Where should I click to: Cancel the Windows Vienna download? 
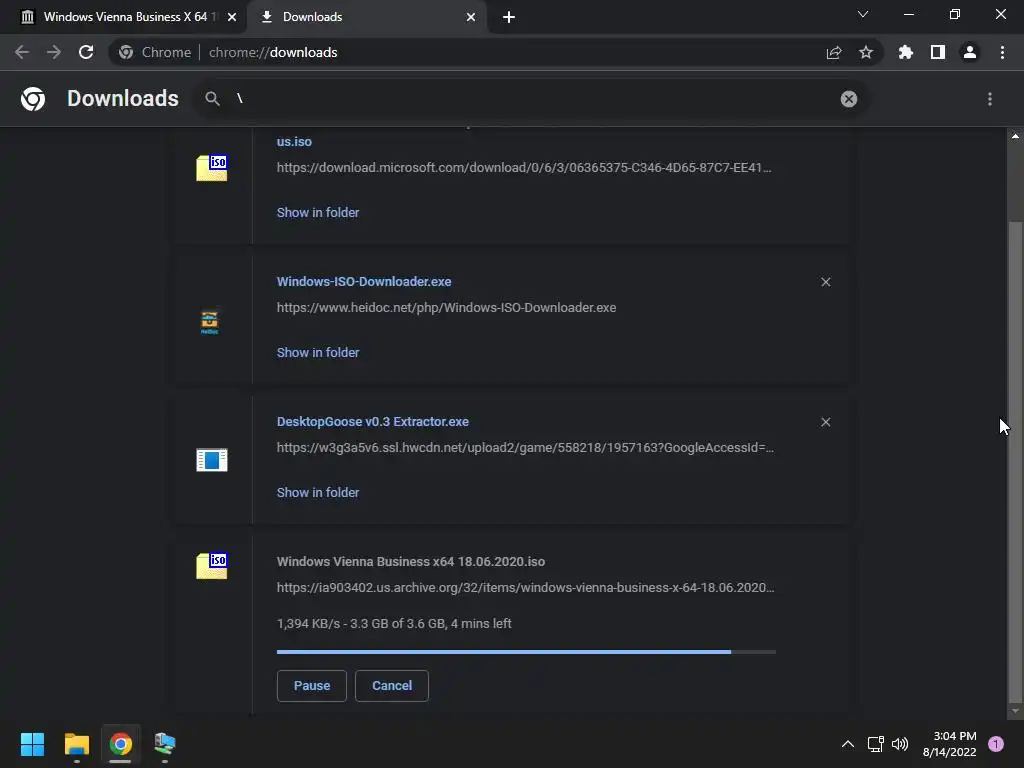(x=392, y=686)
